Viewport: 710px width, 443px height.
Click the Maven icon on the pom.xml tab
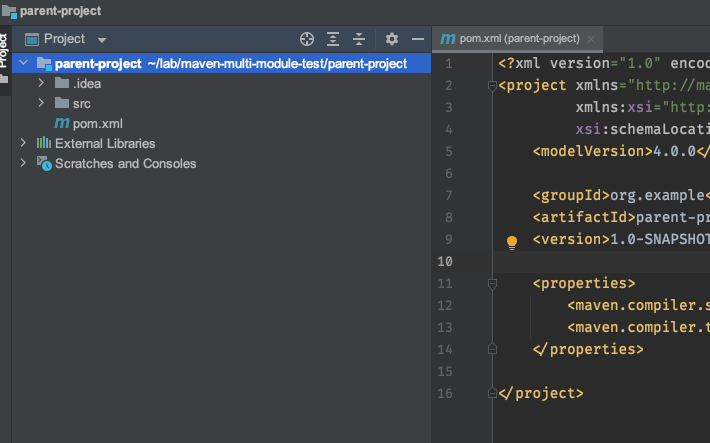click(447, 39)
